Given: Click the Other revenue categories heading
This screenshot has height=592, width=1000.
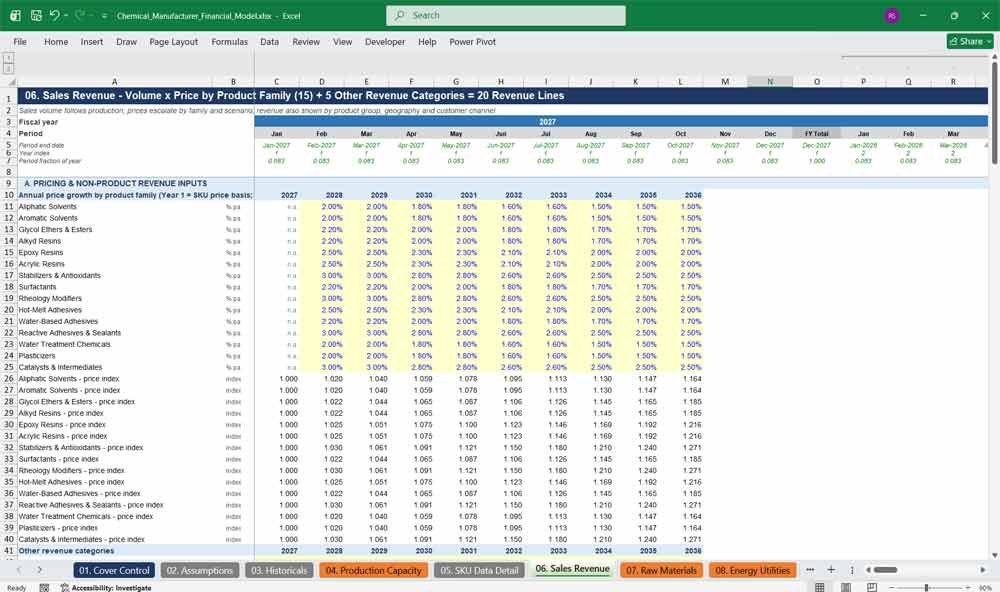Looking at the screenshot, I should [x=66, y=551].
